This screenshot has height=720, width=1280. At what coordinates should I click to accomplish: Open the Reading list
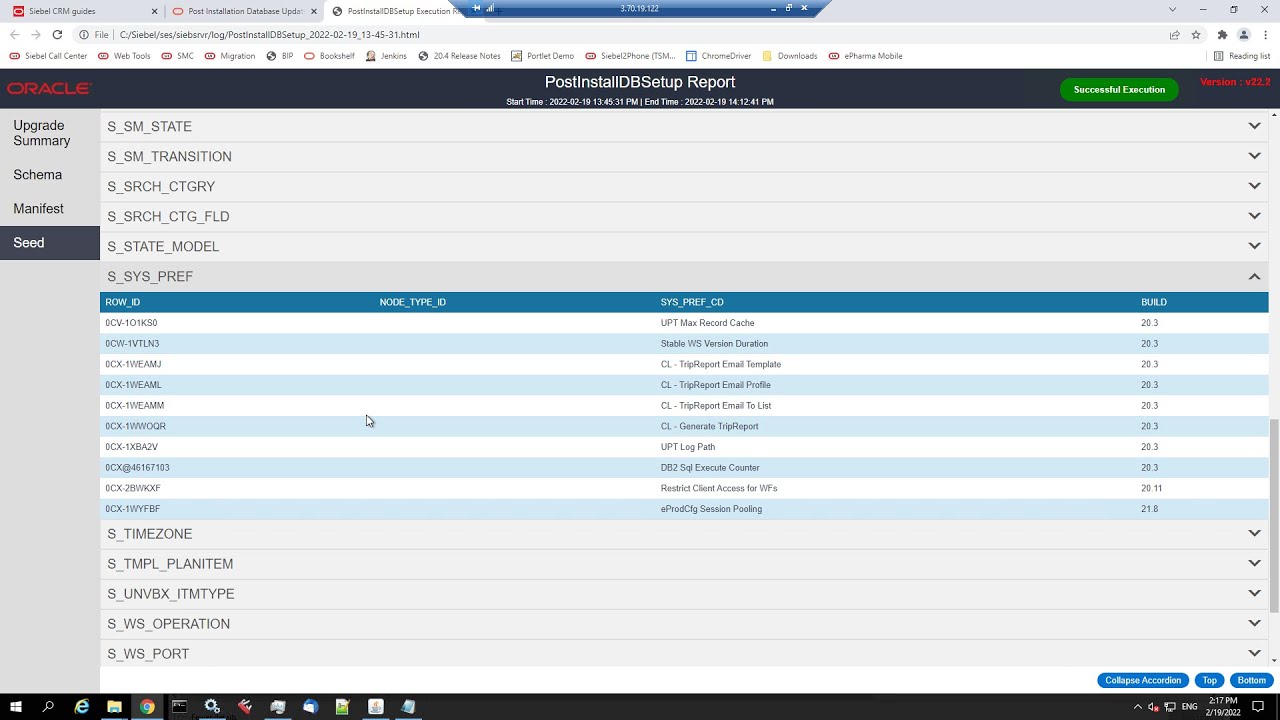1242,56
